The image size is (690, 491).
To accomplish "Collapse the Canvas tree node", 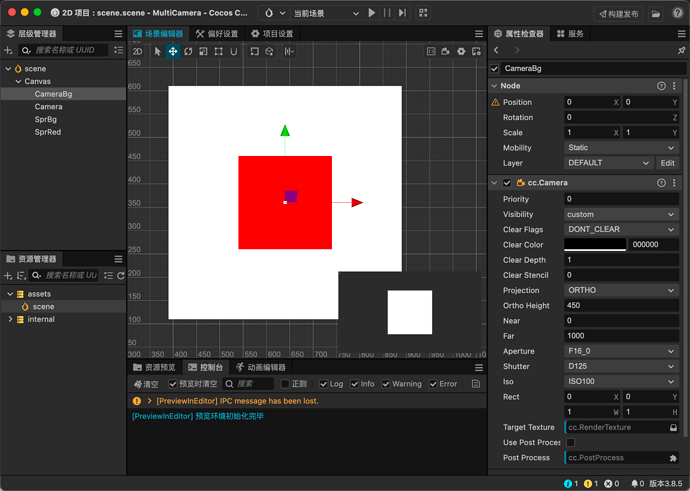I will (x=18, y=81).
